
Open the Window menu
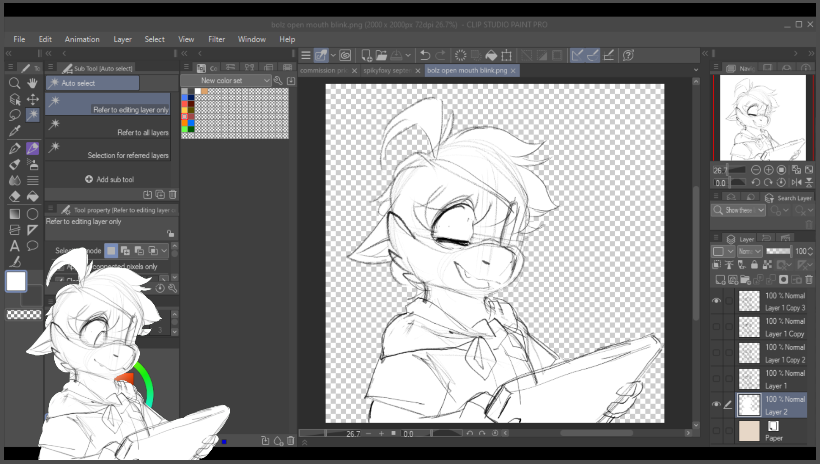[252, 39]
